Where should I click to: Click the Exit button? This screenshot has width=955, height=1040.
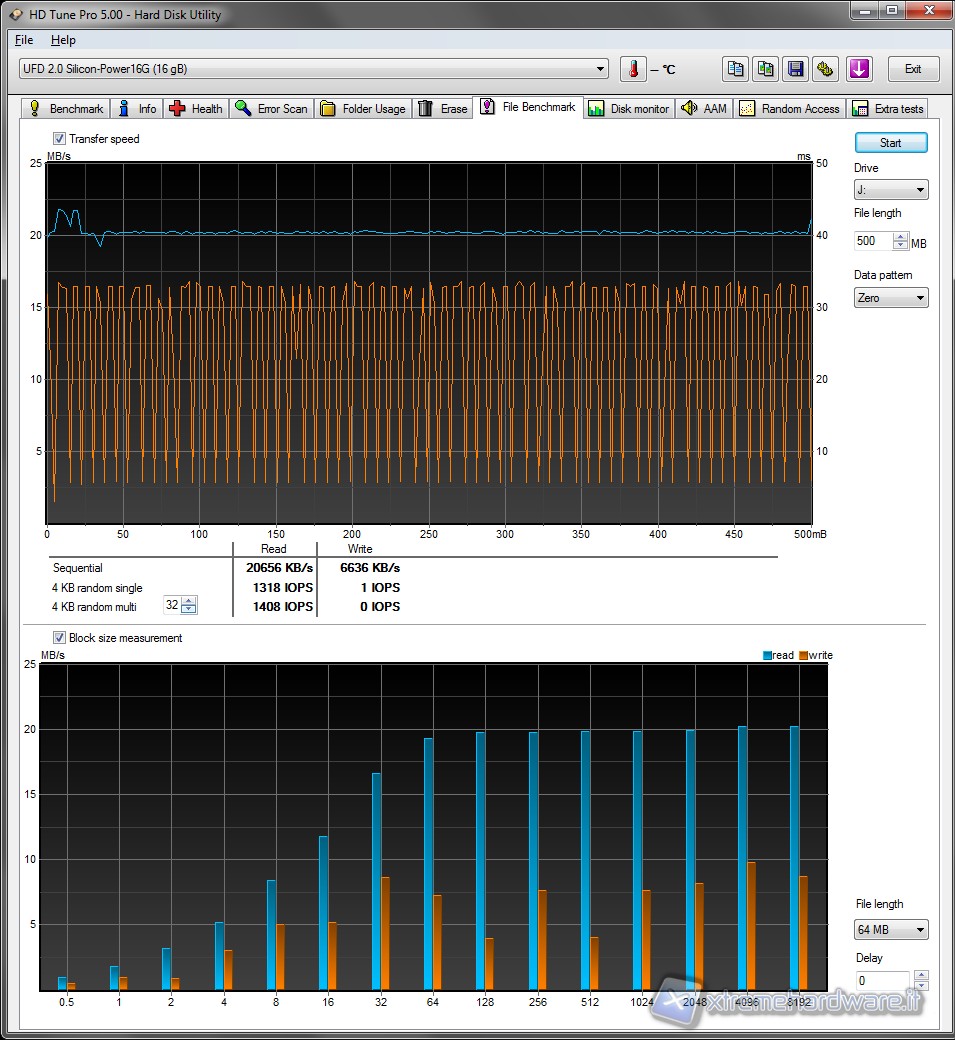point(912,69)
